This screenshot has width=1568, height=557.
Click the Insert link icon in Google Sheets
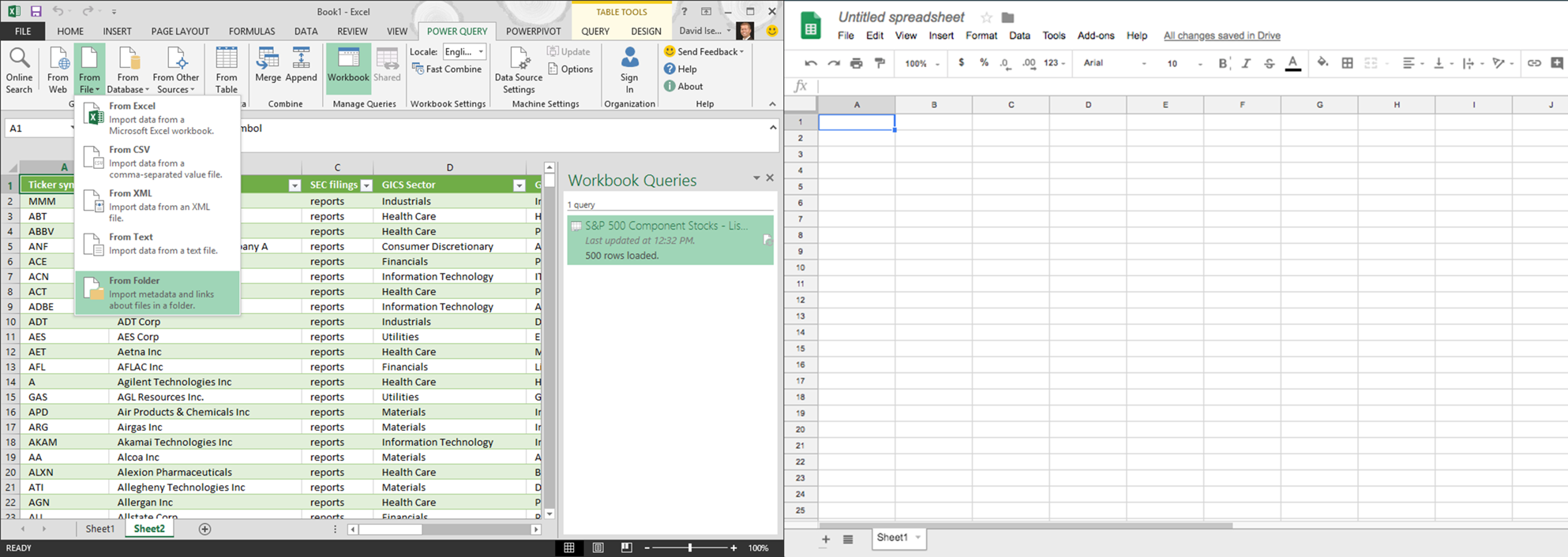pyautogui.click(x=1534, y=63)
